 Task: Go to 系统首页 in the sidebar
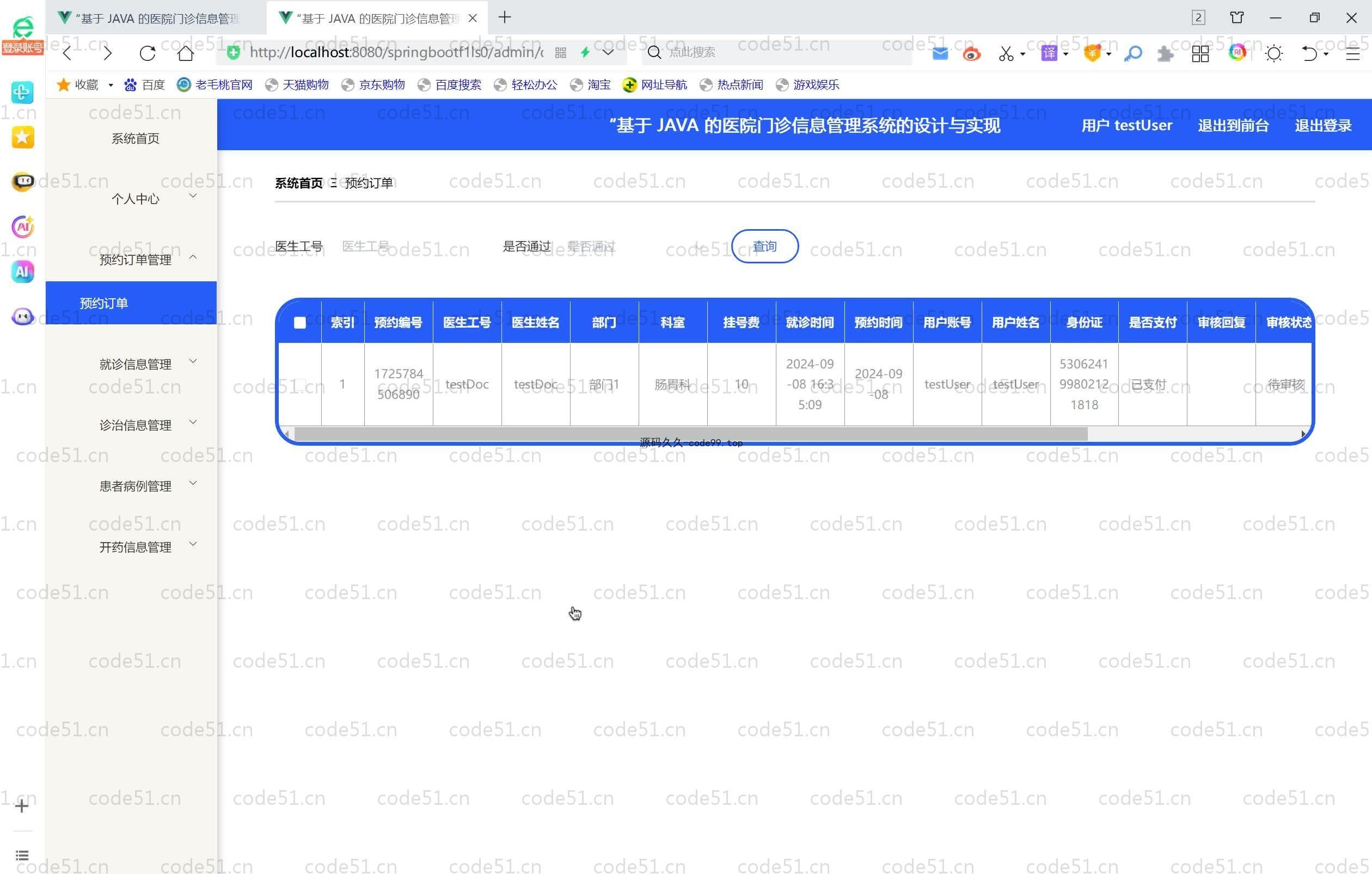(136, 138)
